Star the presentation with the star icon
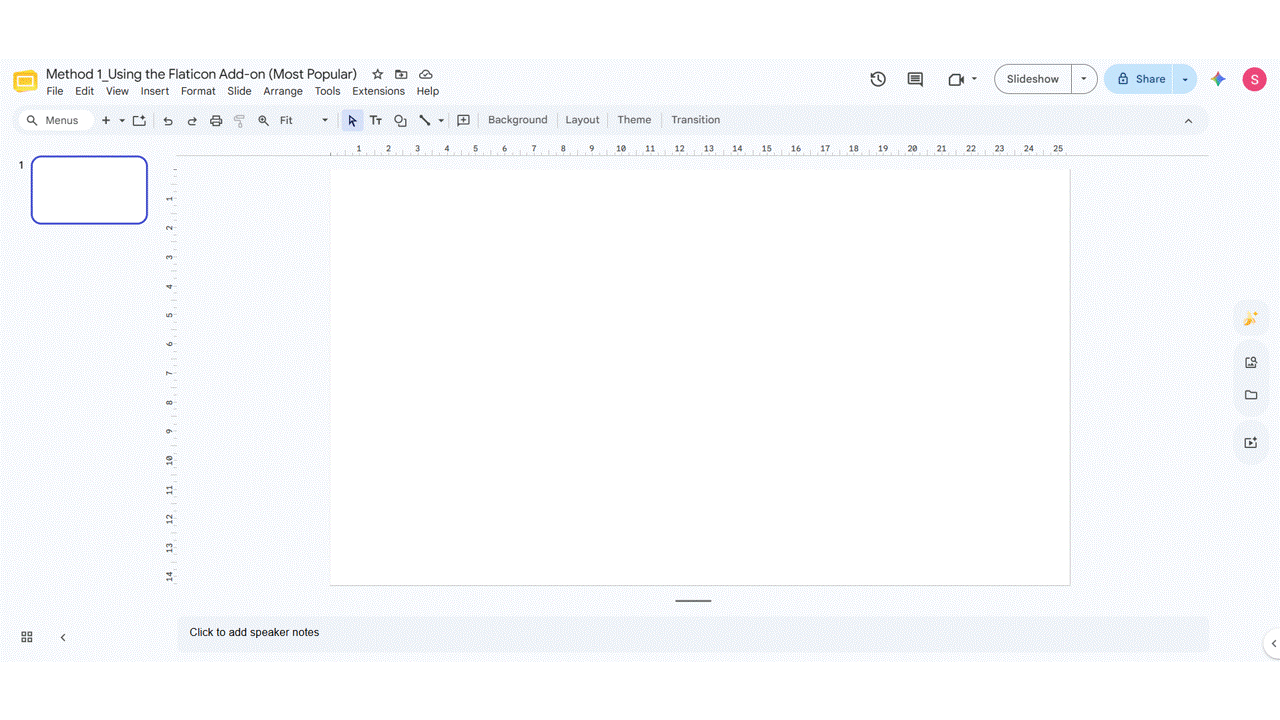The height and width of the screenshot is (720, 1280). tap(377, 74)
